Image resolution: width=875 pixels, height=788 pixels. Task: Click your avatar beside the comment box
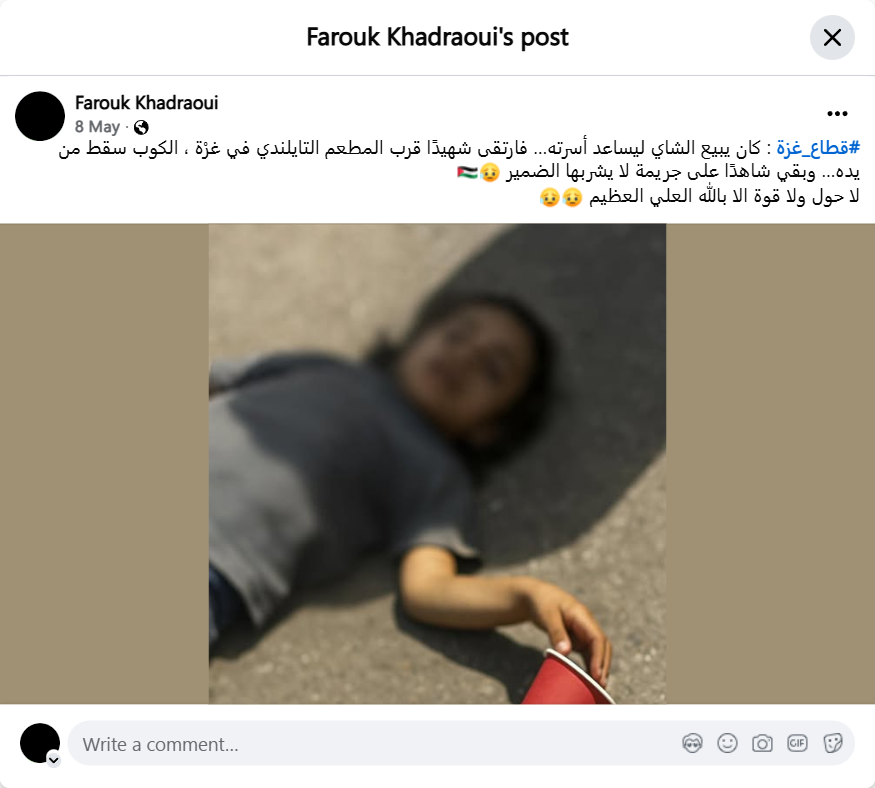(40, 743)
